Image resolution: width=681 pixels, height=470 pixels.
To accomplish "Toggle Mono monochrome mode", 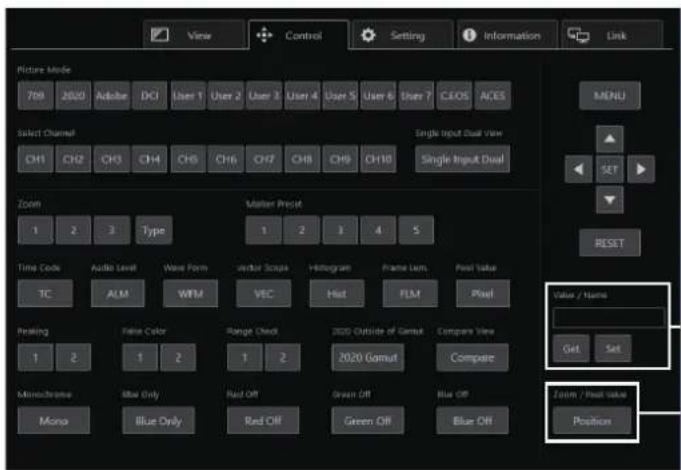I will coord(54,420).
